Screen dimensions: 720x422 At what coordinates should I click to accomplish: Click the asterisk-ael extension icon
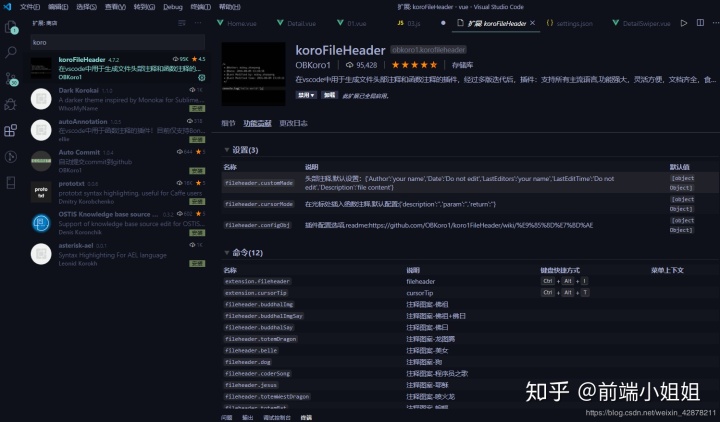(41, 254)
